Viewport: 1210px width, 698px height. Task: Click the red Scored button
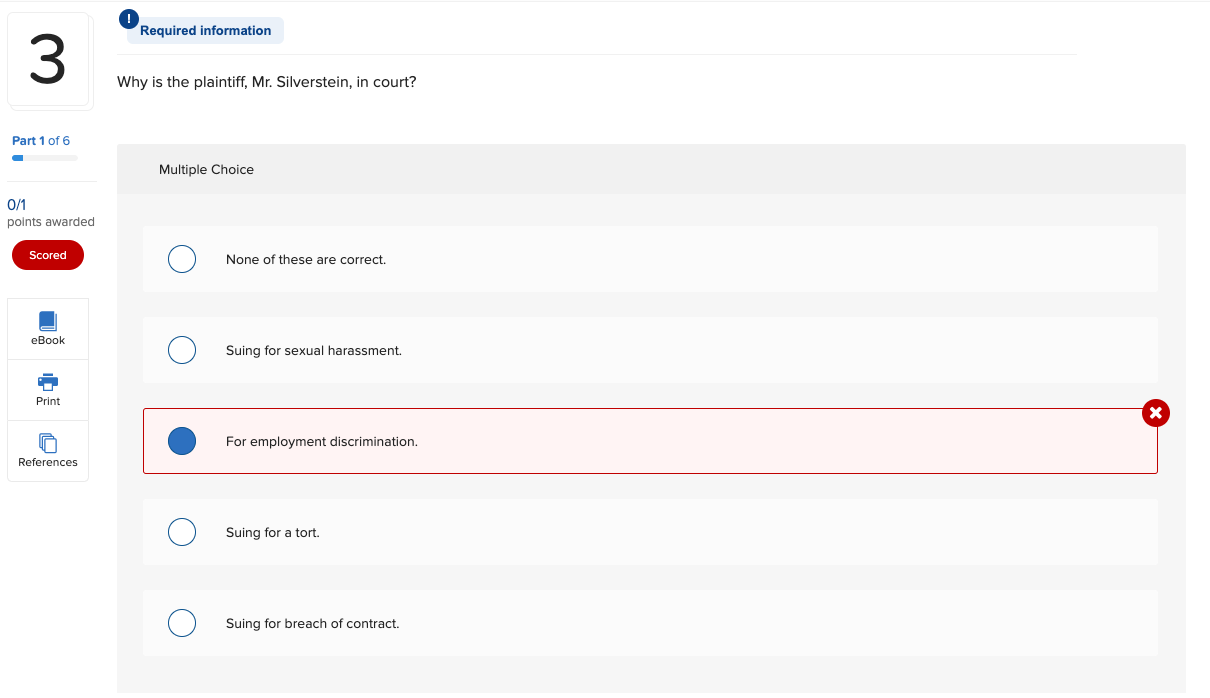click(x=48, y=255)
